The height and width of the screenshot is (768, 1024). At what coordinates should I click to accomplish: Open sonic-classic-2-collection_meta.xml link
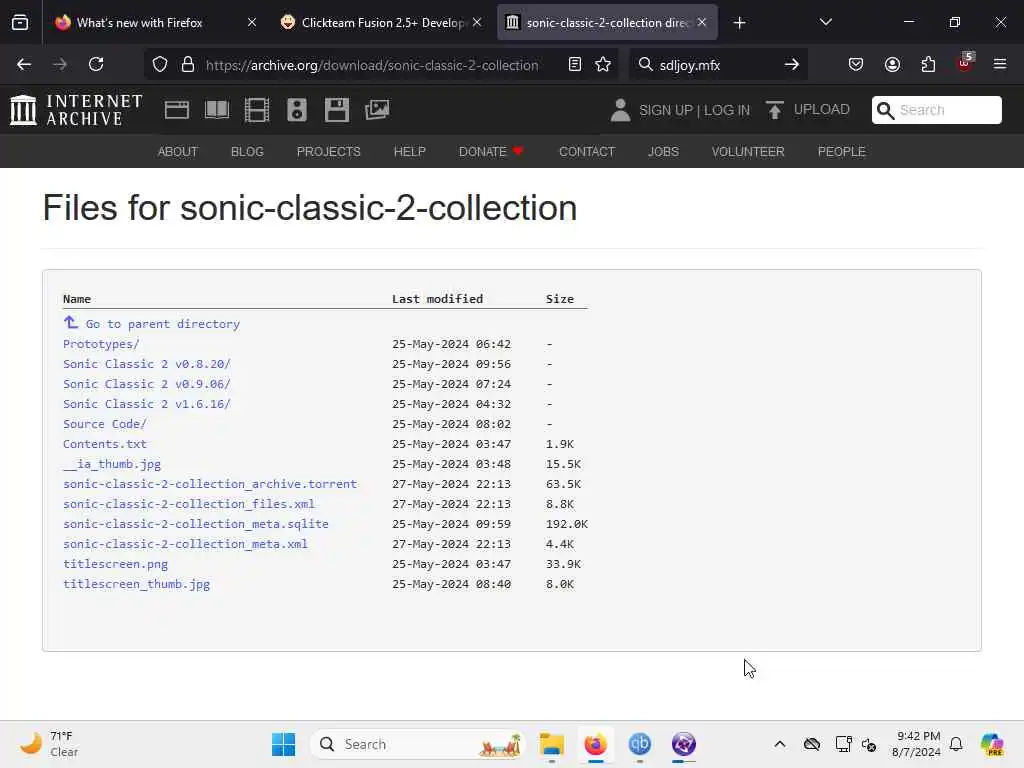[x=185, y=544]
